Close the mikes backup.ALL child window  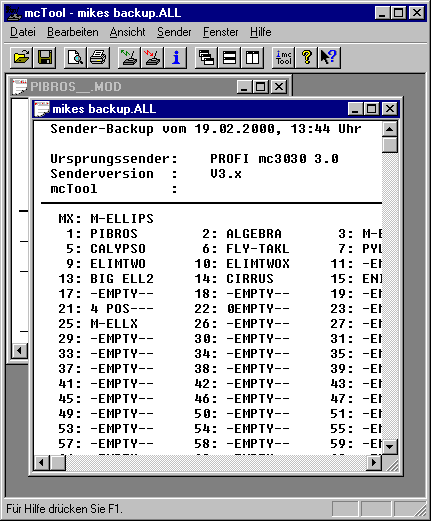click(x=389, y=109)
